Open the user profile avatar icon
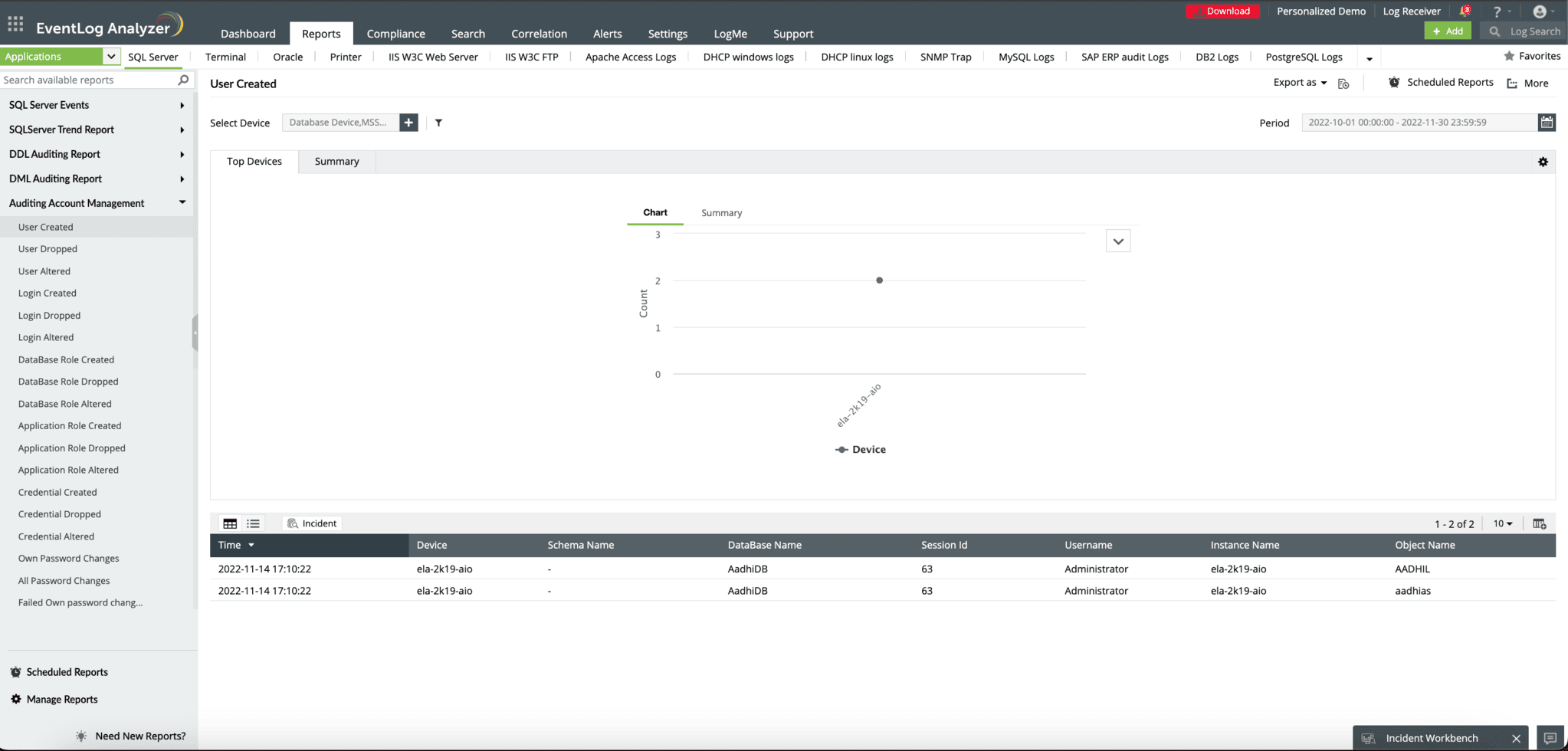The image size is (1568, 751). point(1539,11)
